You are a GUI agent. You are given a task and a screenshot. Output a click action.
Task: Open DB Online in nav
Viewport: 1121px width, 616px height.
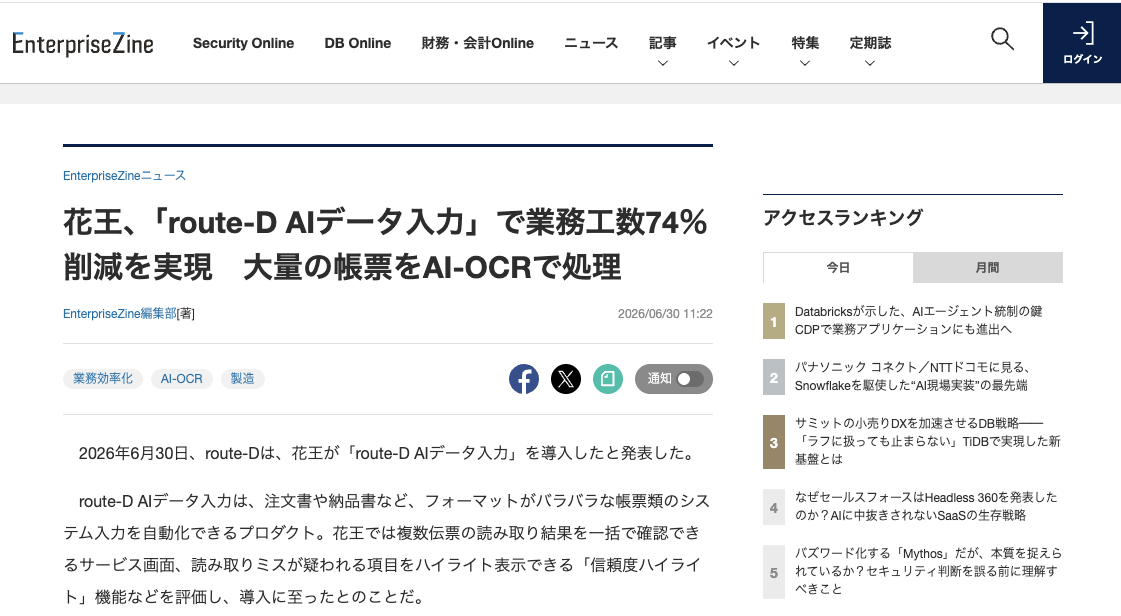click(357, 43)
